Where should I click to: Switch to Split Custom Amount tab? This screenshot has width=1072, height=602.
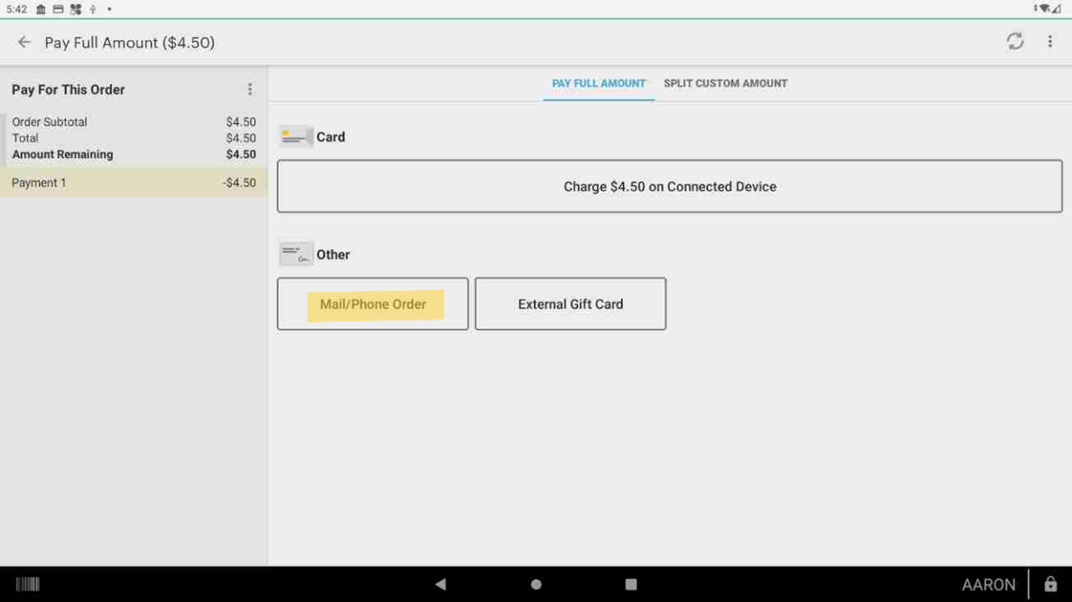[725, 84]
